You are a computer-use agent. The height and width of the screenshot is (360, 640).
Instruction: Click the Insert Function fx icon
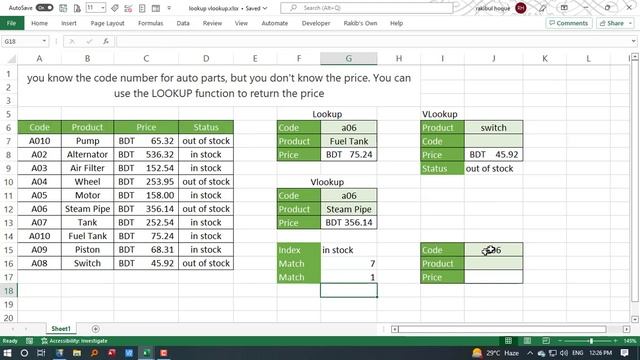pos(106,41)
